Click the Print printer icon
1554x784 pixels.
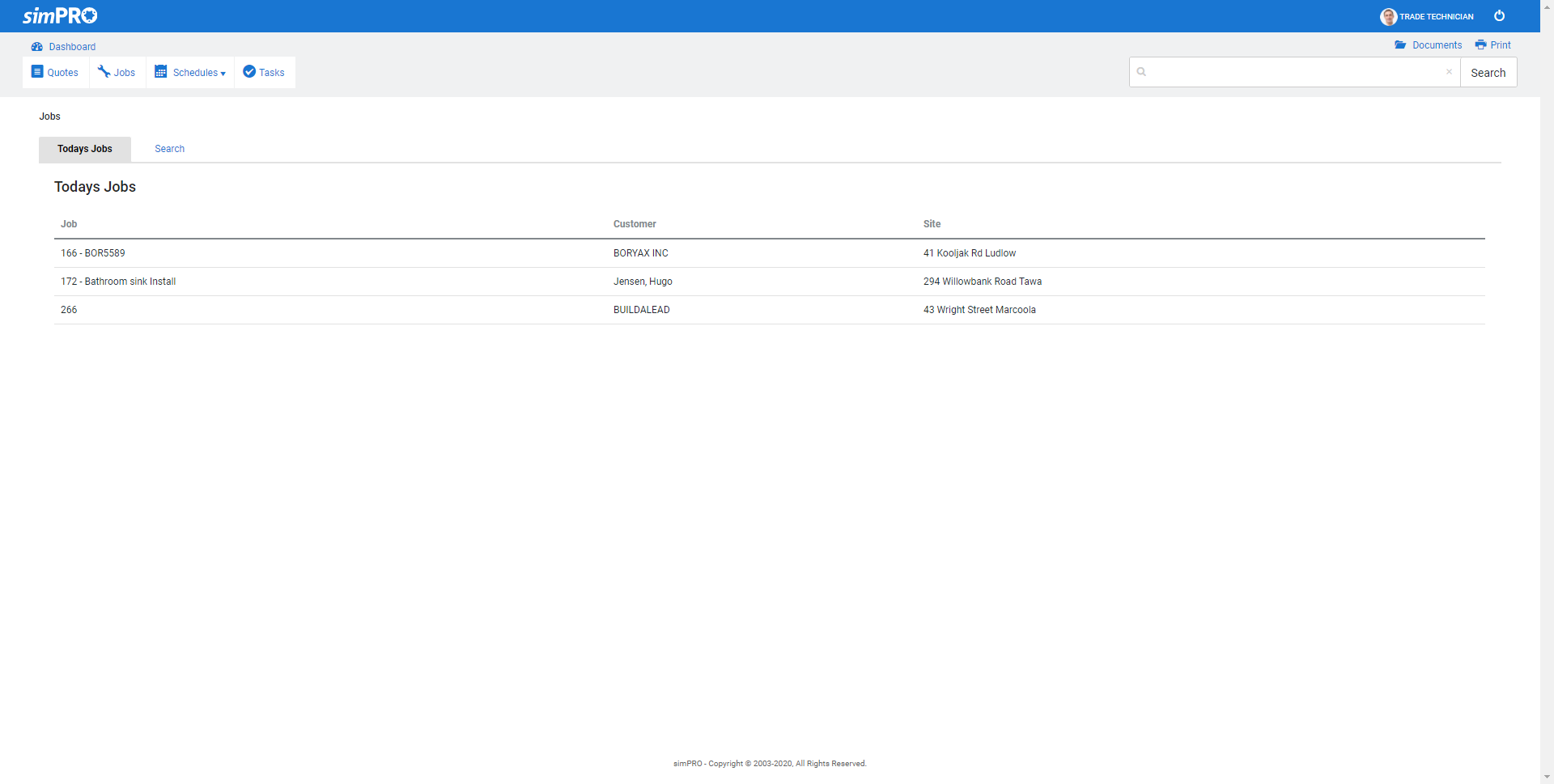(1480, 45)
